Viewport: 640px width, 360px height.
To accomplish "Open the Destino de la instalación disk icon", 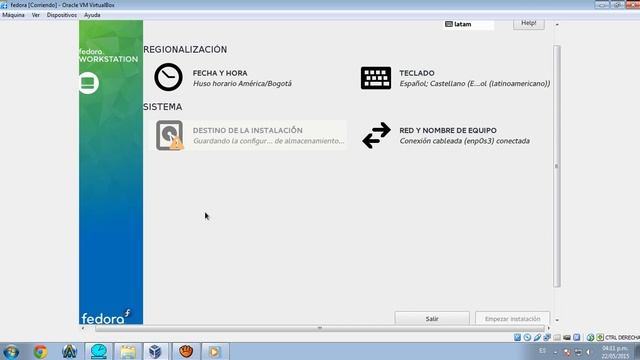I will 169,135.
